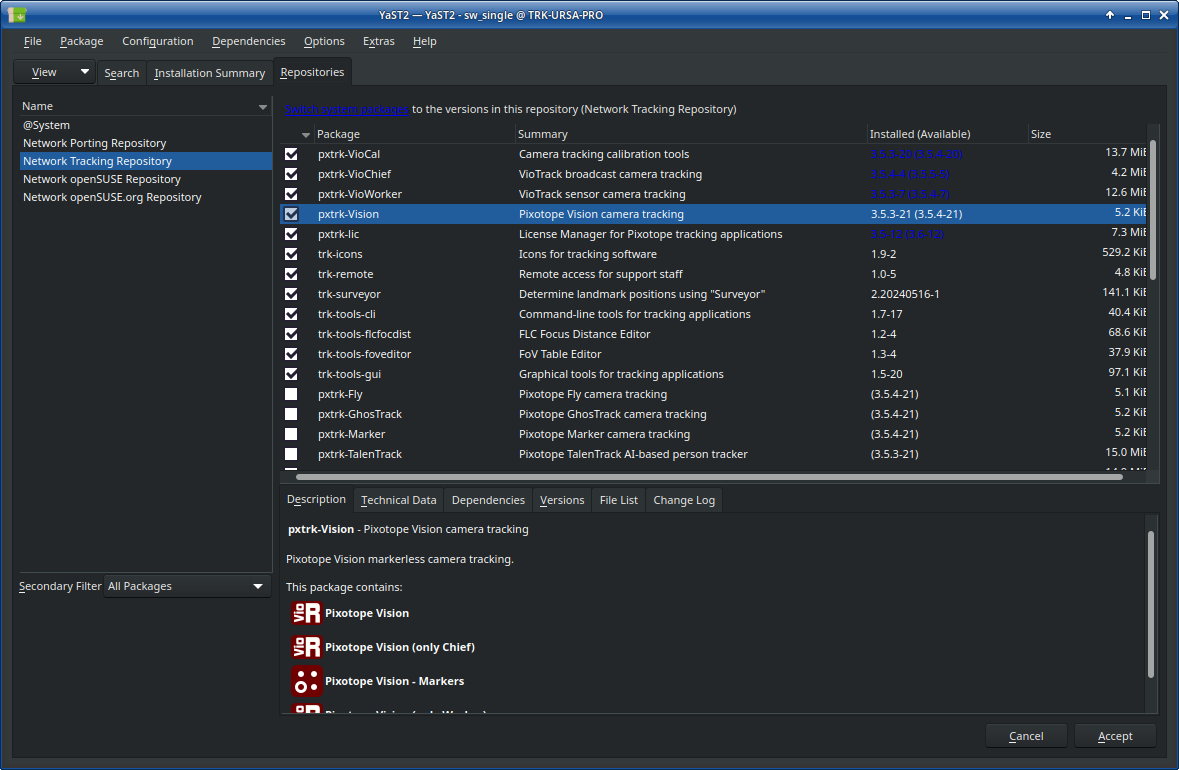Enable the pxtrk-Fly package checkbox
Image resolution: width=1179 pixels, height=770 pixels.
[x=291, y=394]
